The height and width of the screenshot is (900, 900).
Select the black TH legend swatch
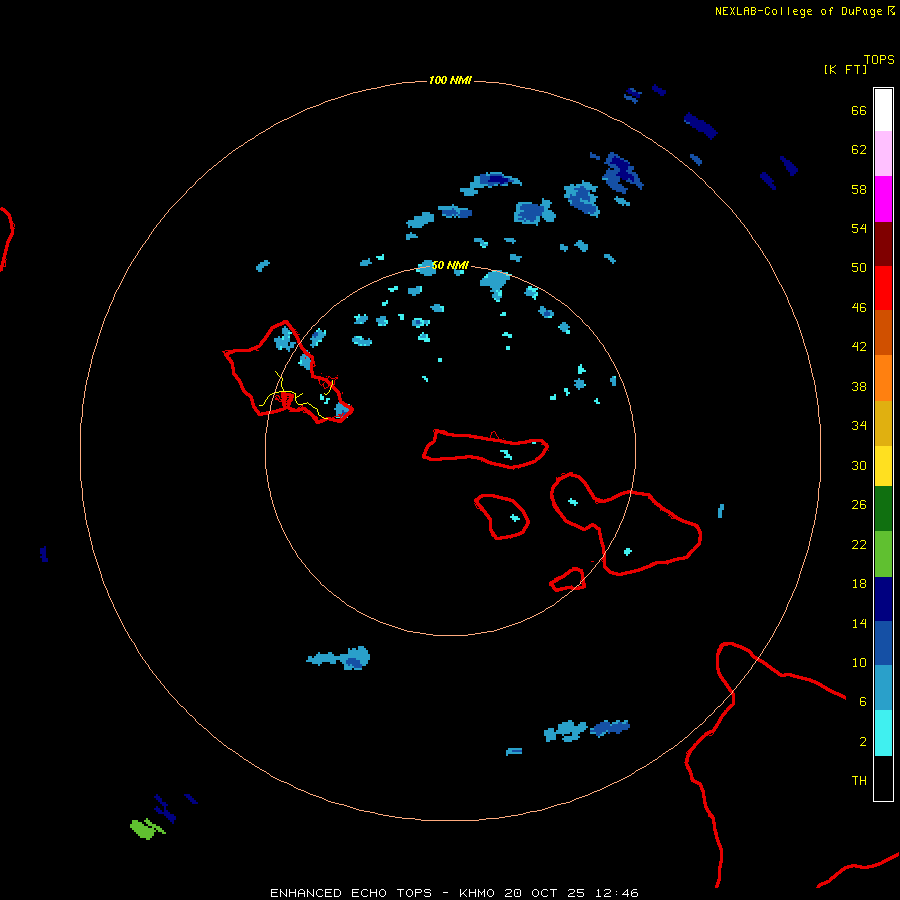click(x=883, y=778)
